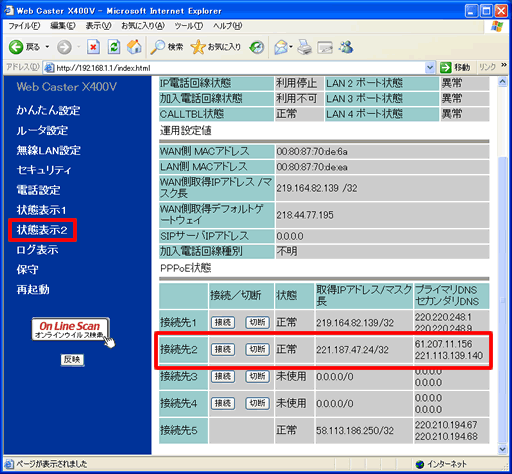The height and width of the screenshot is (474, 512).
Task: Click the WAN MAC address value 00:80:87:70:de:6a
Action: [312, 152]
